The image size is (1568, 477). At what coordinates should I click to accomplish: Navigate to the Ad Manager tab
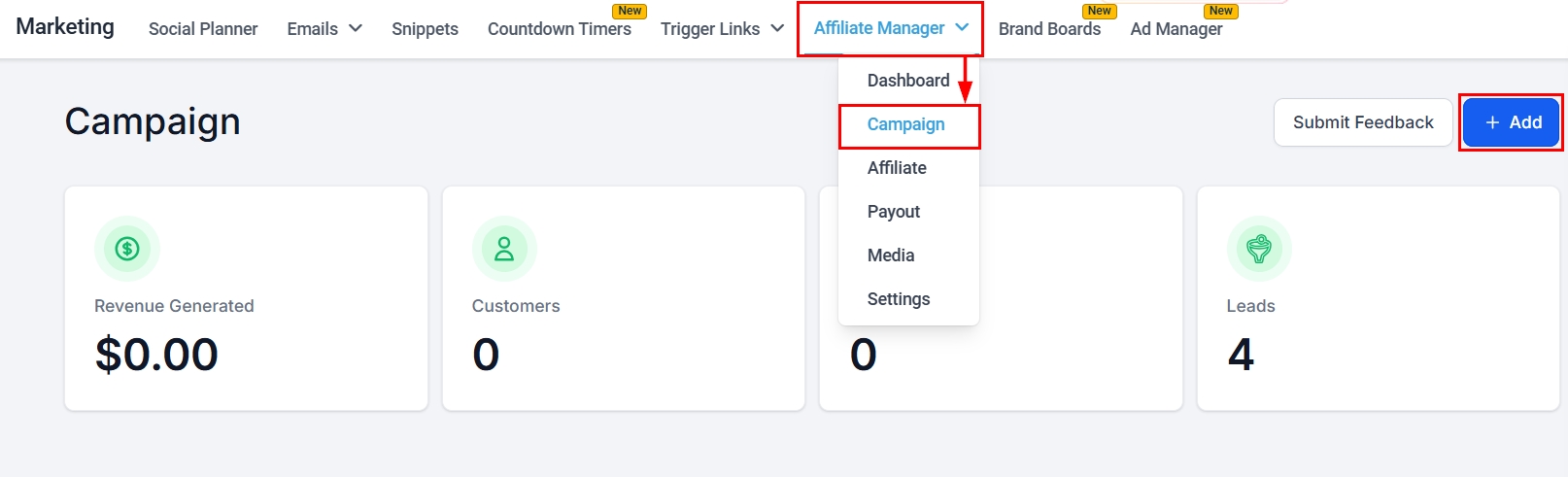1176,29
